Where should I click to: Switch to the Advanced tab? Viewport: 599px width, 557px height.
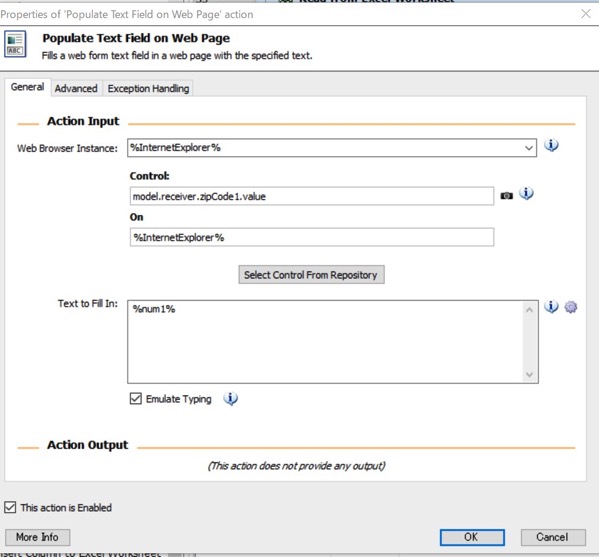pos(76,89)
